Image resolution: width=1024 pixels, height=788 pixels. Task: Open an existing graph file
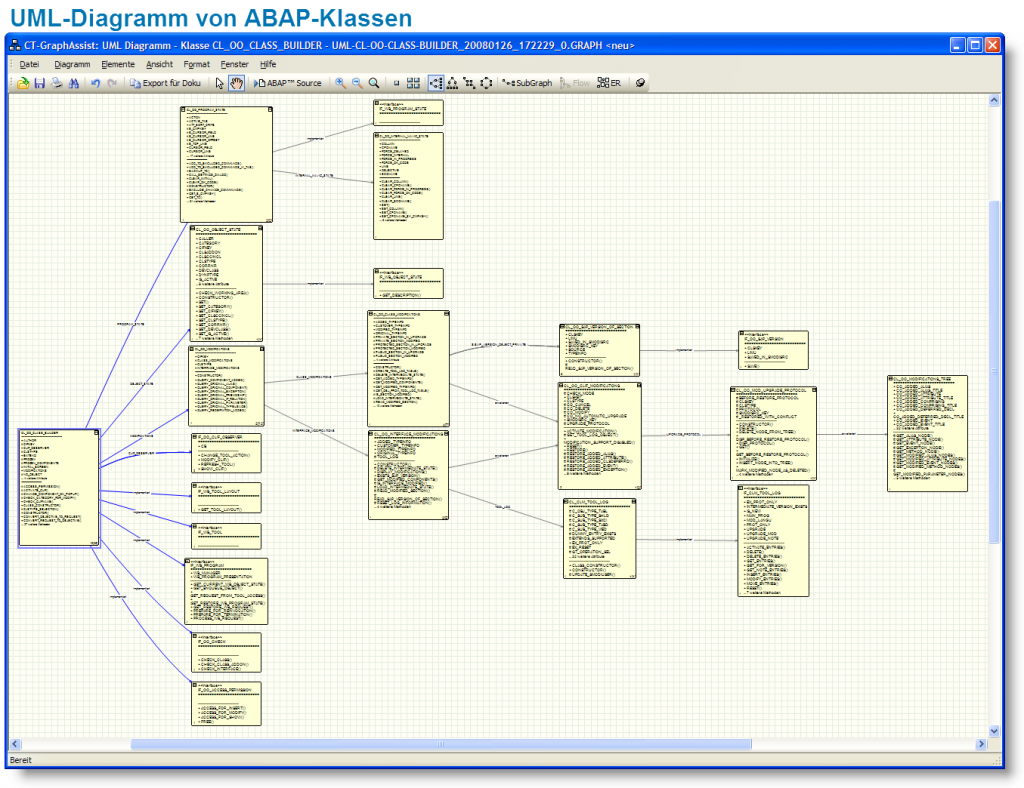[x=23, y=83]
